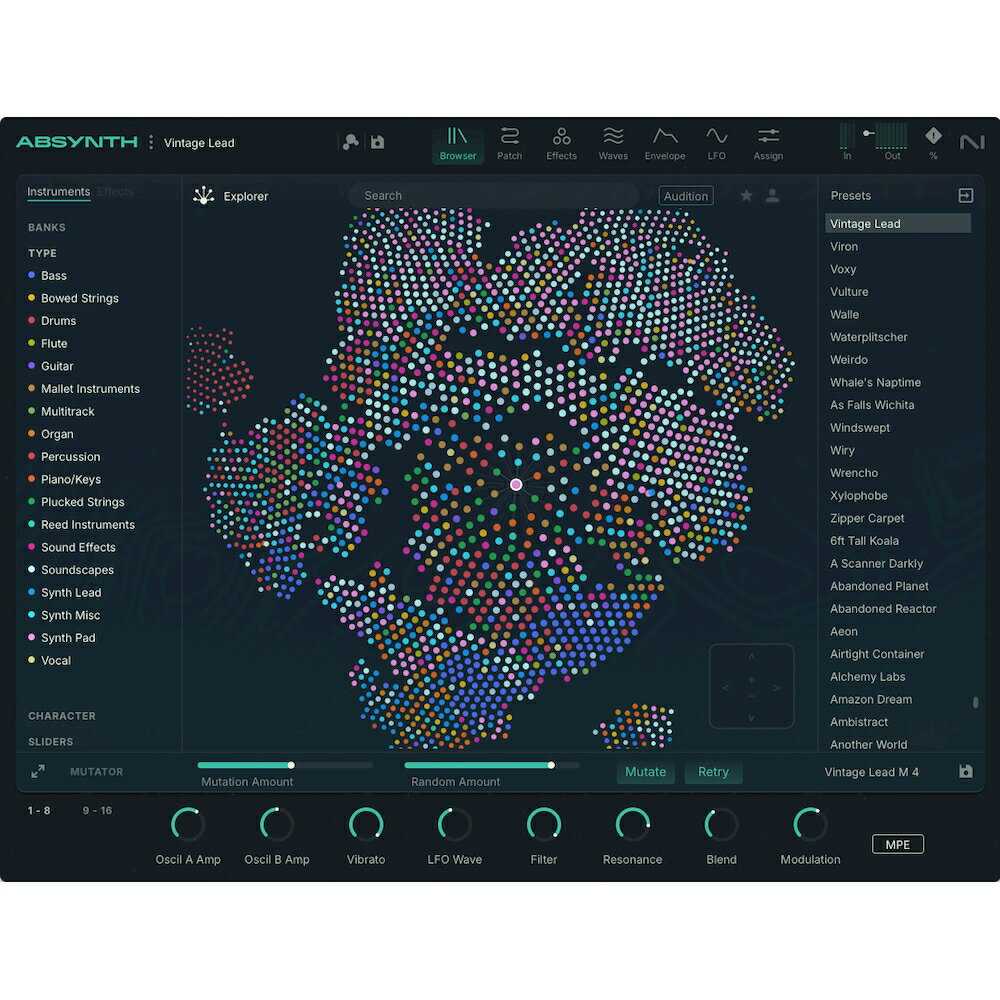The height and width of the screenshot is (1000, 1000).
Task: Click the Mutation Amount slider
Action: (x=285, y=765)
